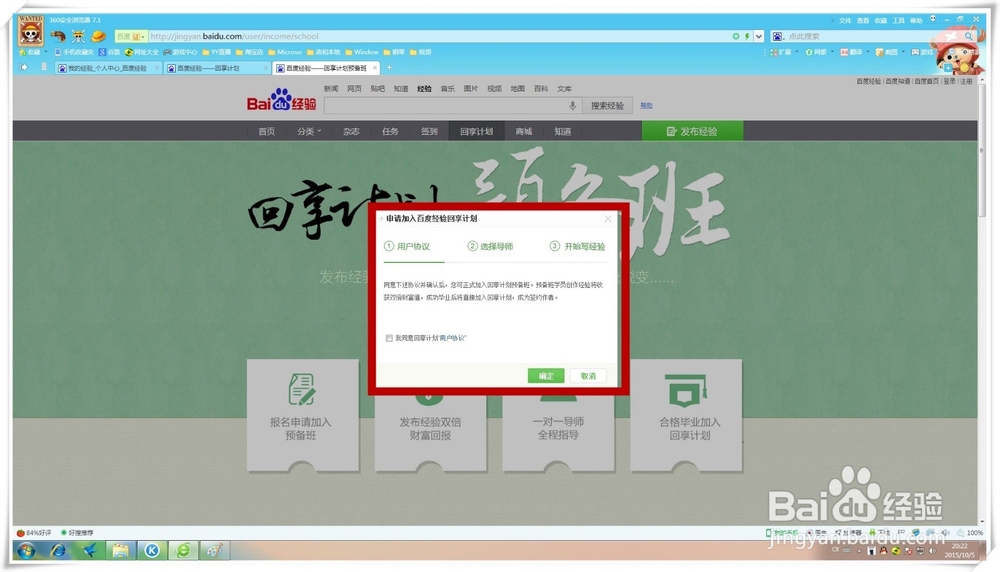Open the 网银 toolbar dropdown
This screenshot has height=572, width=1000.
pos(820,52)
